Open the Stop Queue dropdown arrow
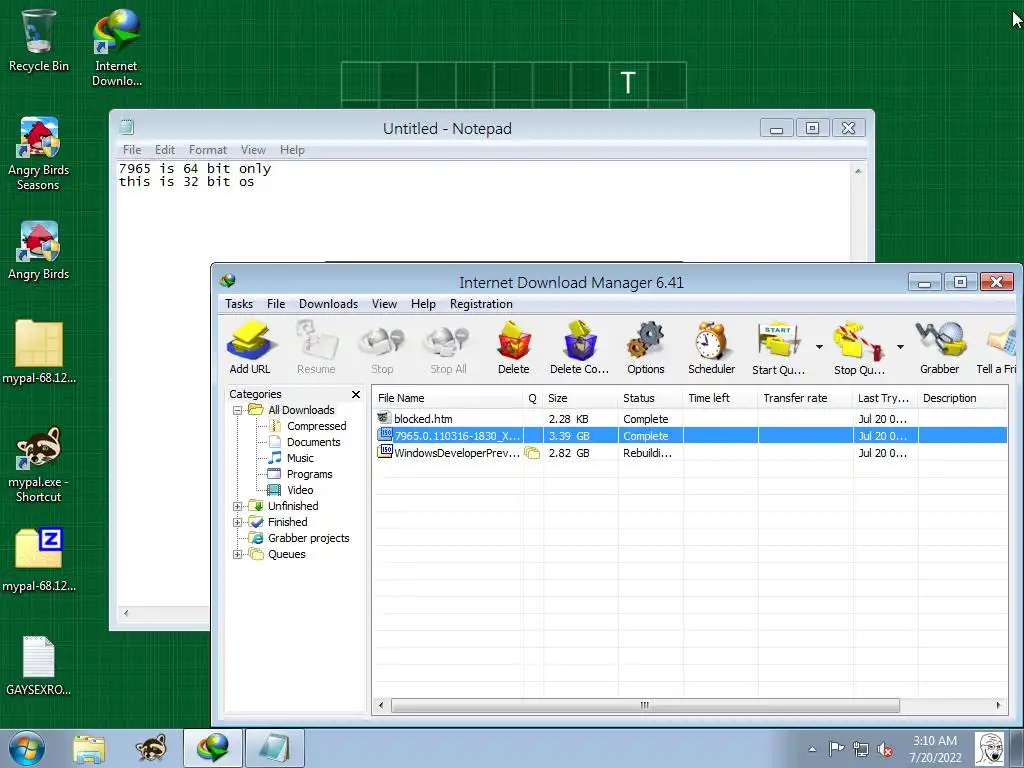1024x768 pixels. [x=900, y=347]
